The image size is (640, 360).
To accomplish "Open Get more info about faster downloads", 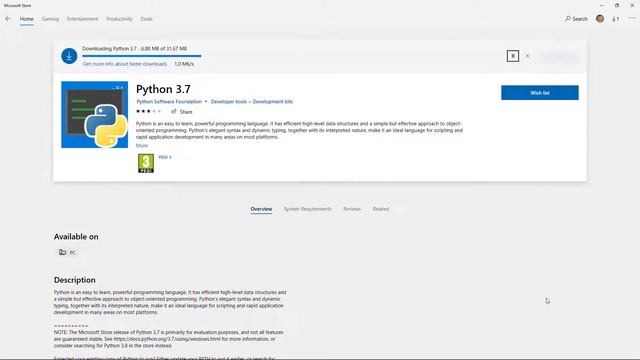I will click(124, 64).
